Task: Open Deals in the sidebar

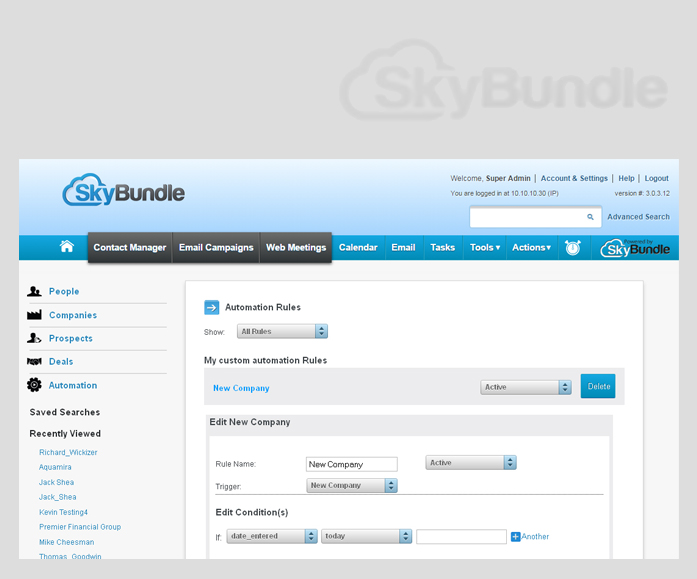Action: (61, 362)
